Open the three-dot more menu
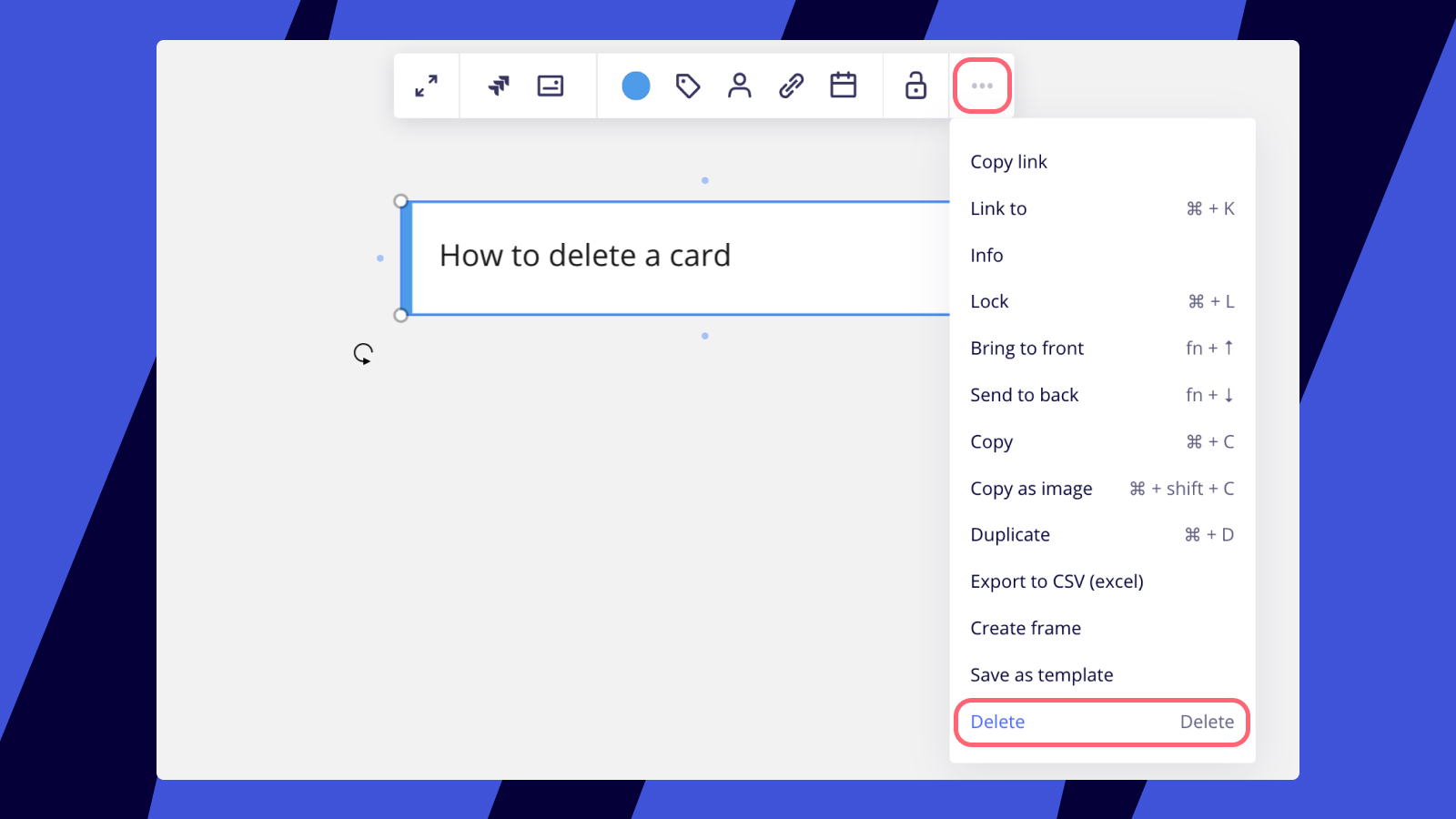The height and width of the screenshot is (819, 1456). coord(982,86)
